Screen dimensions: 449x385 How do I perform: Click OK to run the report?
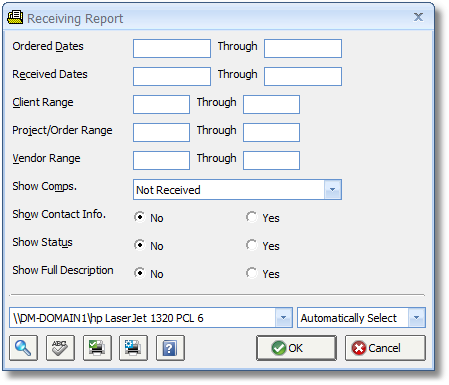pyautogui.click(x=296, y=348)
